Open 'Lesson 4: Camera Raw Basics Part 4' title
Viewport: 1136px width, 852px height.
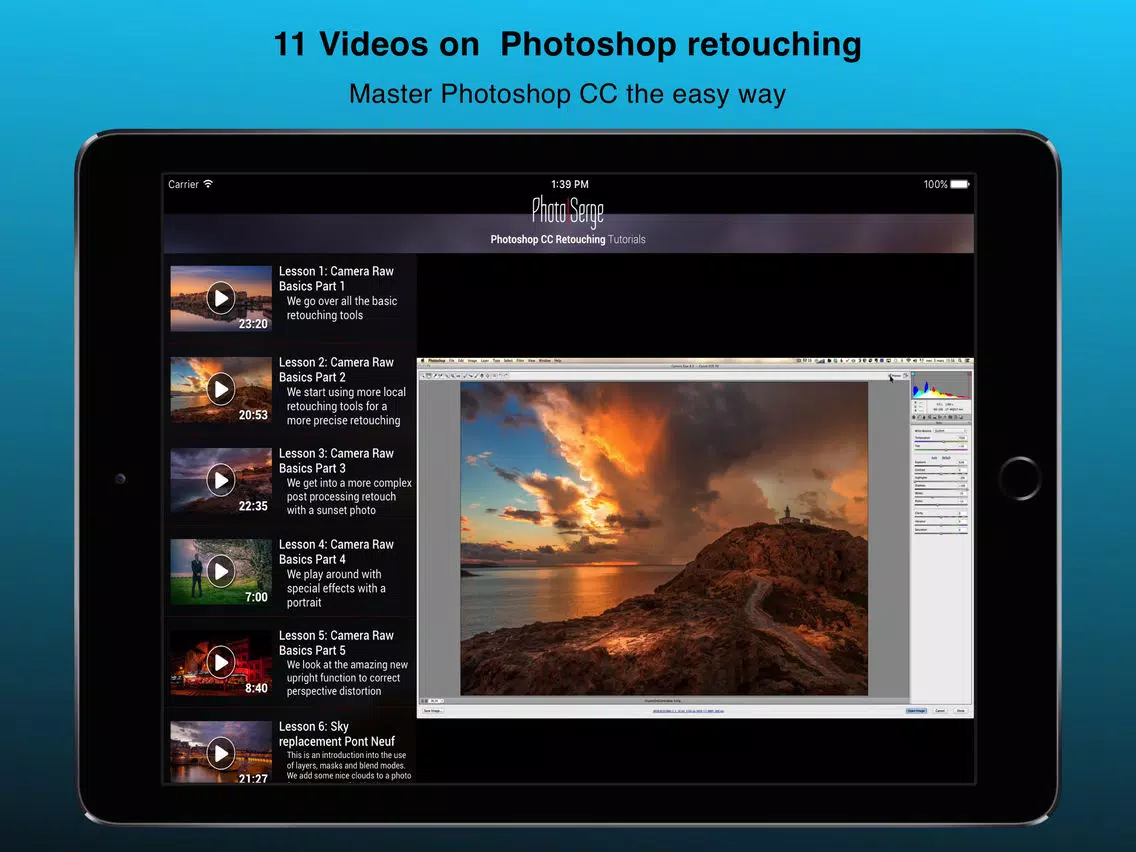(x=336, y=551)
